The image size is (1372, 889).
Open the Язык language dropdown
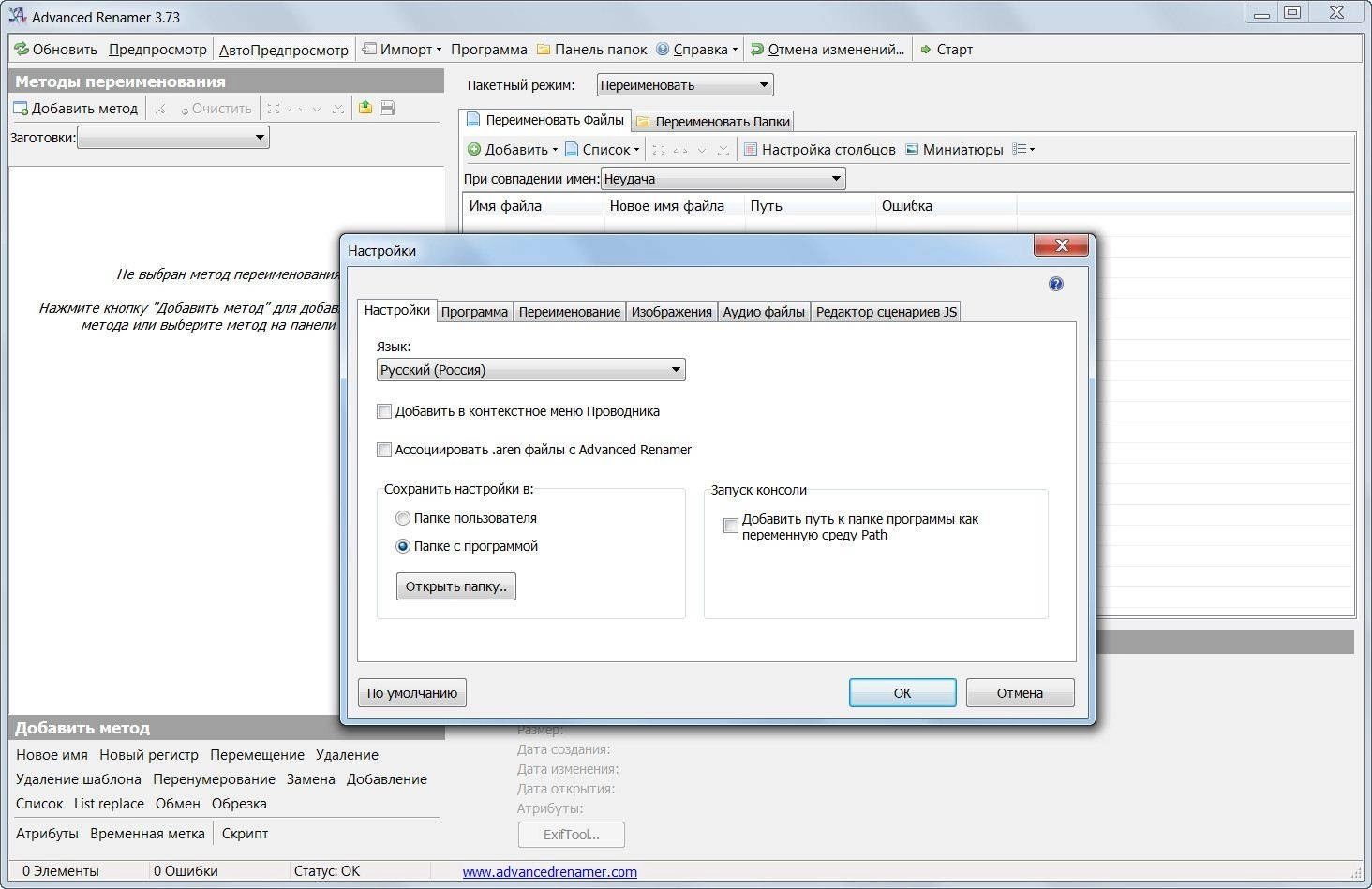(531, 370)
